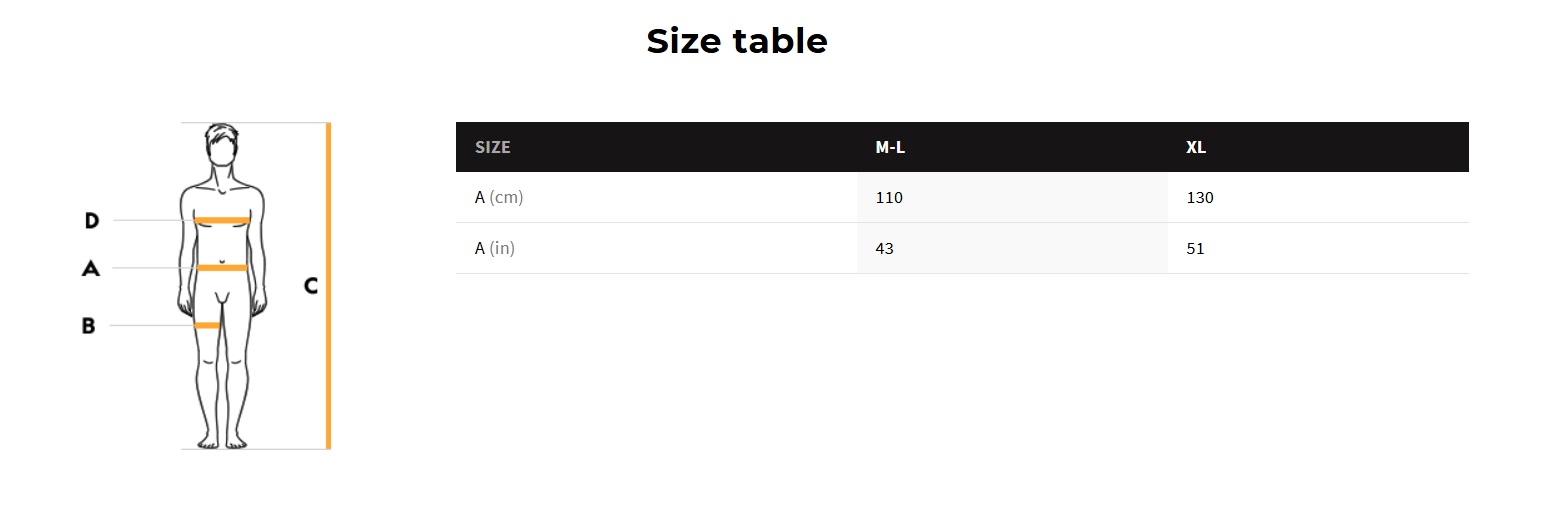Select the SIZE column header
This screenshot has width=1541, height=515.
(x=492, y=147)
